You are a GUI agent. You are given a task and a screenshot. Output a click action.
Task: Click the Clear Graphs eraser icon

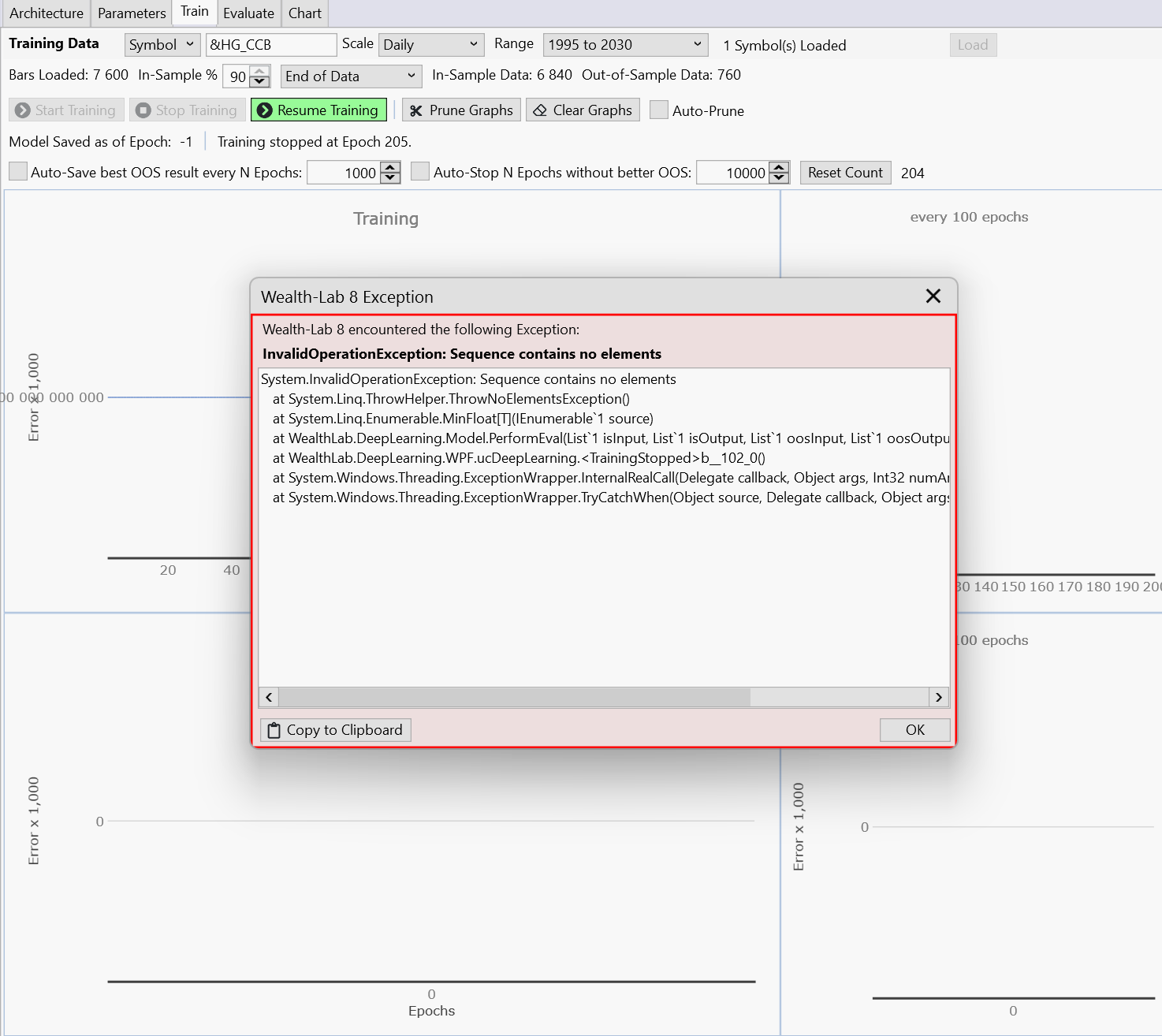click(x=540, y=110)
